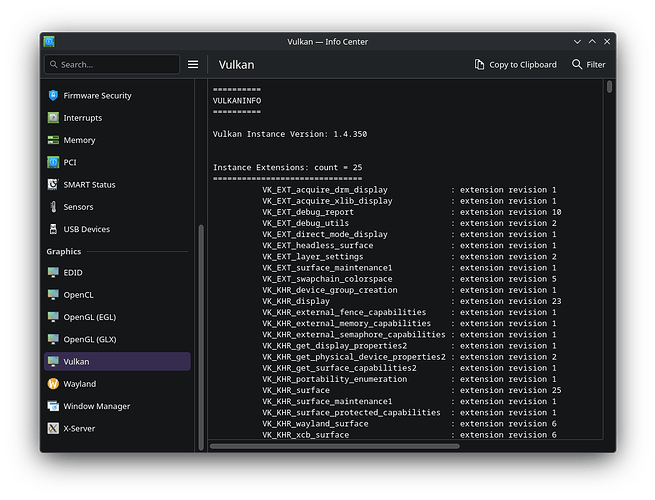Image resolution: width=655 pixels, height=500 pixels.
Task: Click the Sensors thermometer icon
Action: pyautogui.click(x=53, y=207)
